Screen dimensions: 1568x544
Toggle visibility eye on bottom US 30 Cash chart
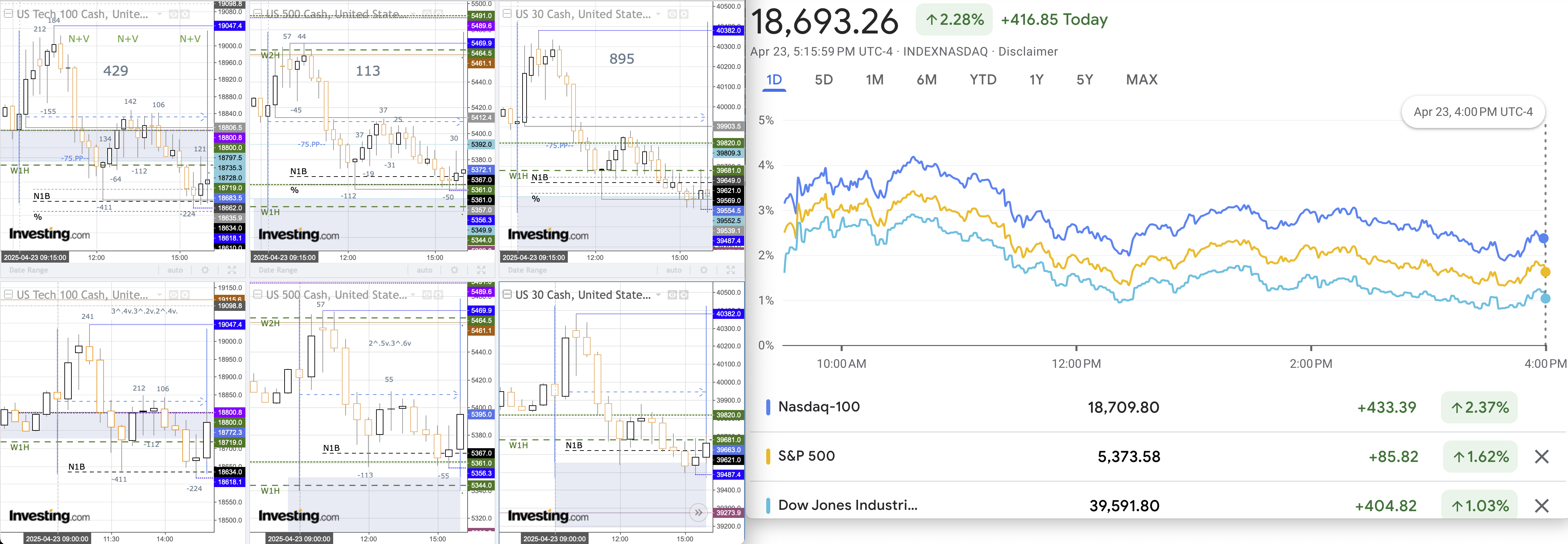click(x=672, y=295)
